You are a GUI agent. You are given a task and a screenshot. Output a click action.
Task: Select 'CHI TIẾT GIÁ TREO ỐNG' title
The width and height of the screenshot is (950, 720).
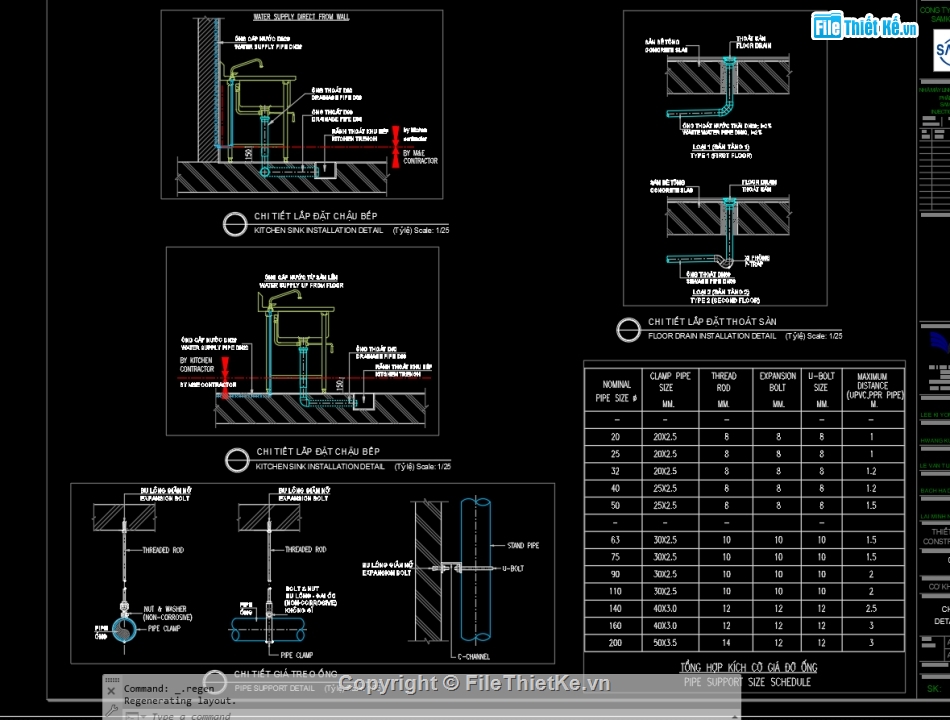point(285,674)
